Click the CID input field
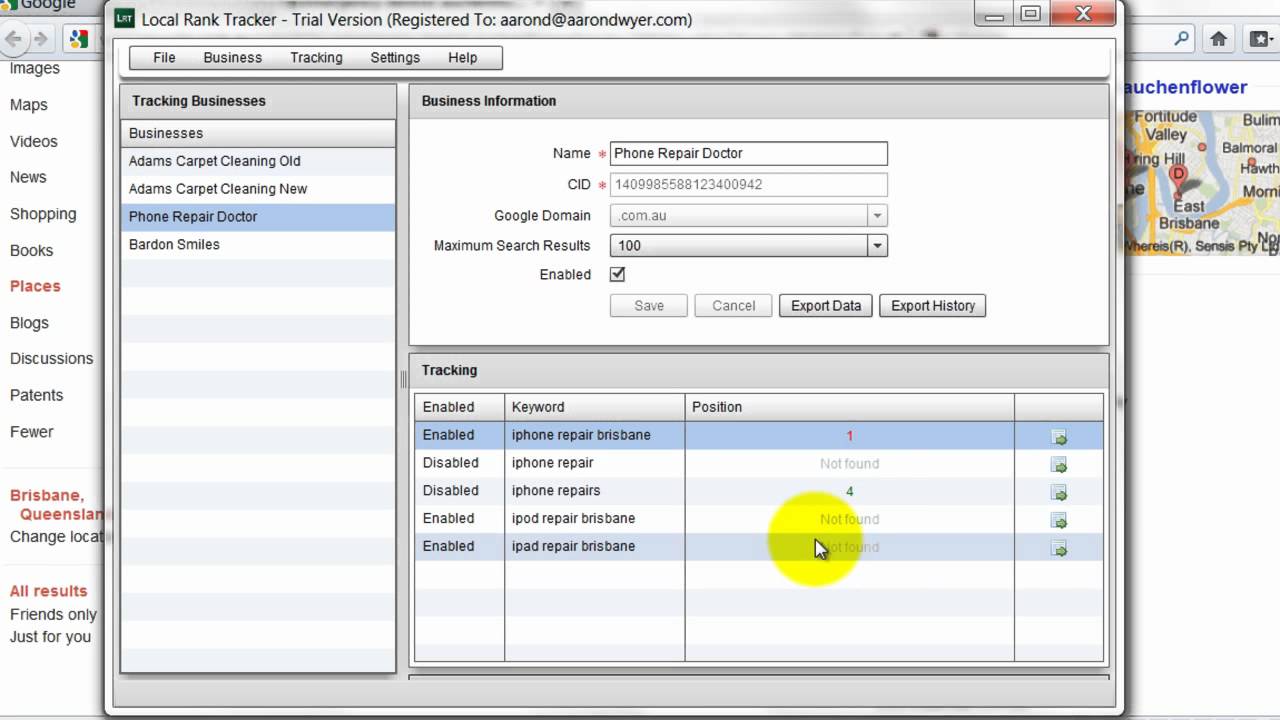The width and height of the screenshot is (1280, 720). (748, 184)
